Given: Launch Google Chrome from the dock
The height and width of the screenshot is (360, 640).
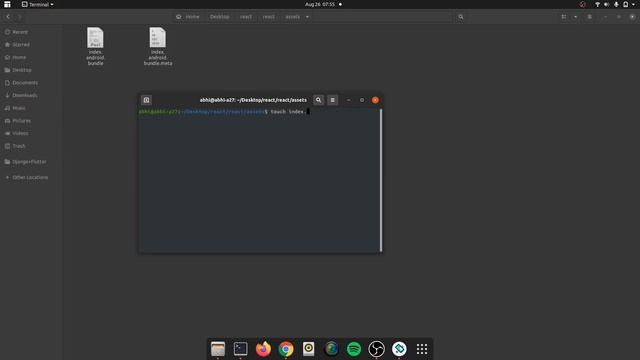Looking at the screenshot, I should point(286,349).
